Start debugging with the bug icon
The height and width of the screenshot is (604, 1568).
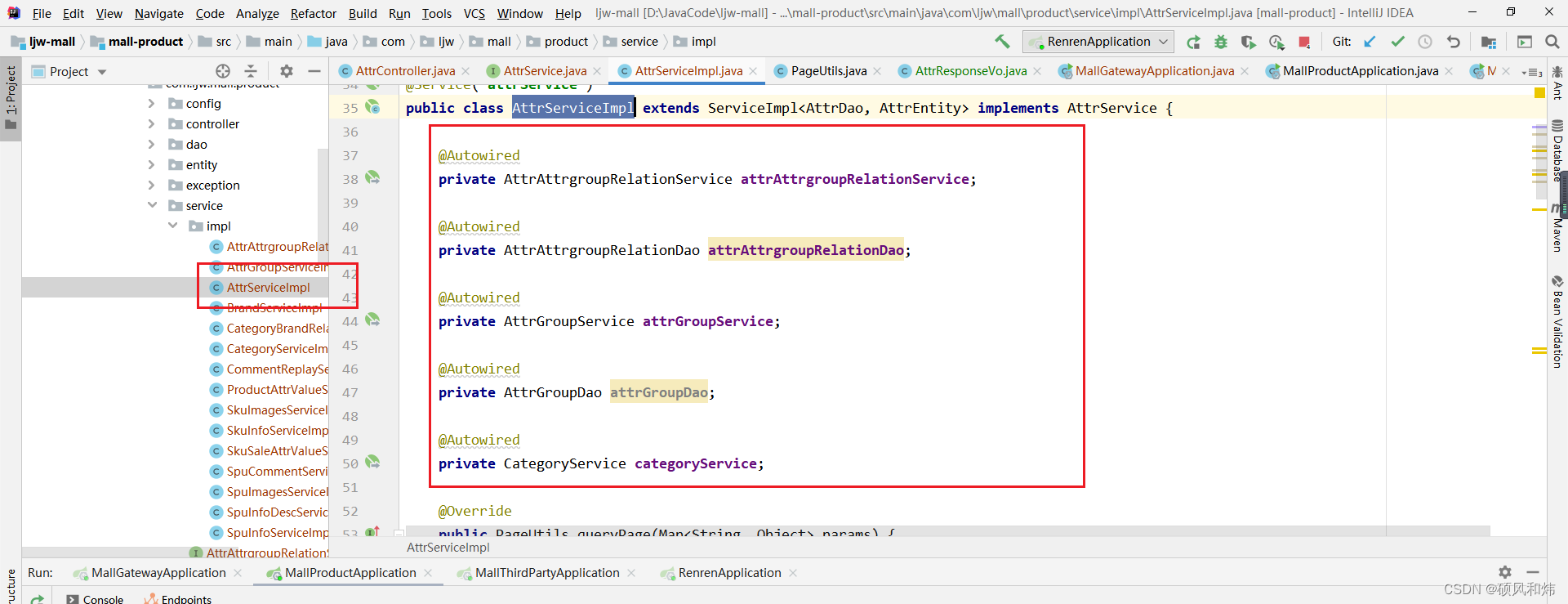pos(1221,42)
